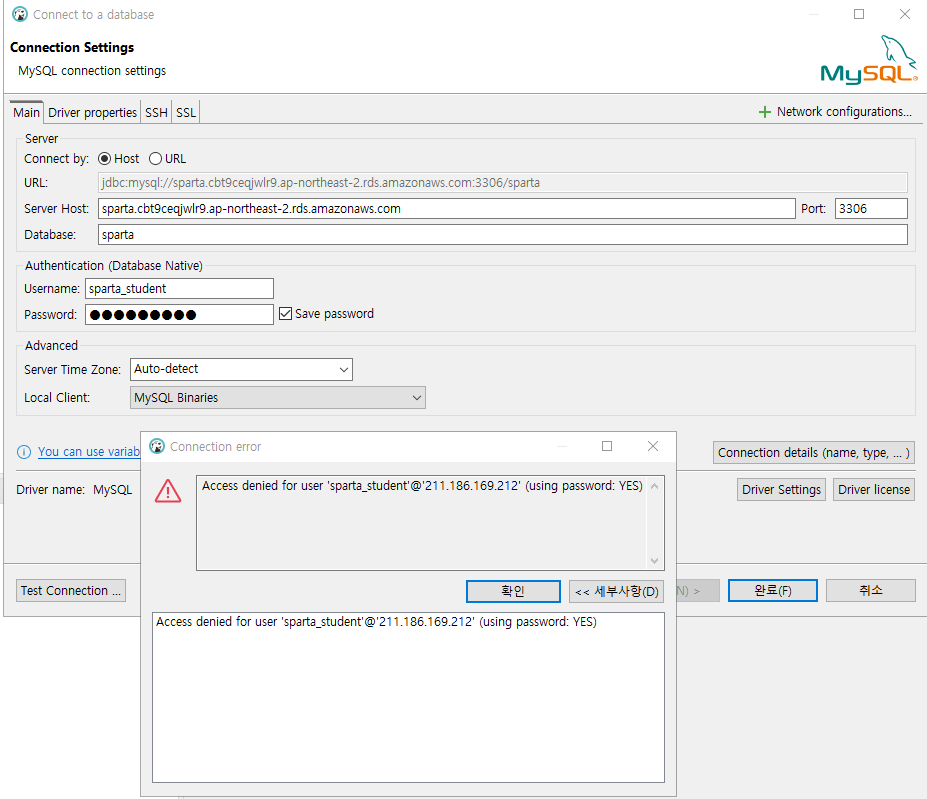
Task: Click the Access denied message in upper box
Action: point(422,486)
